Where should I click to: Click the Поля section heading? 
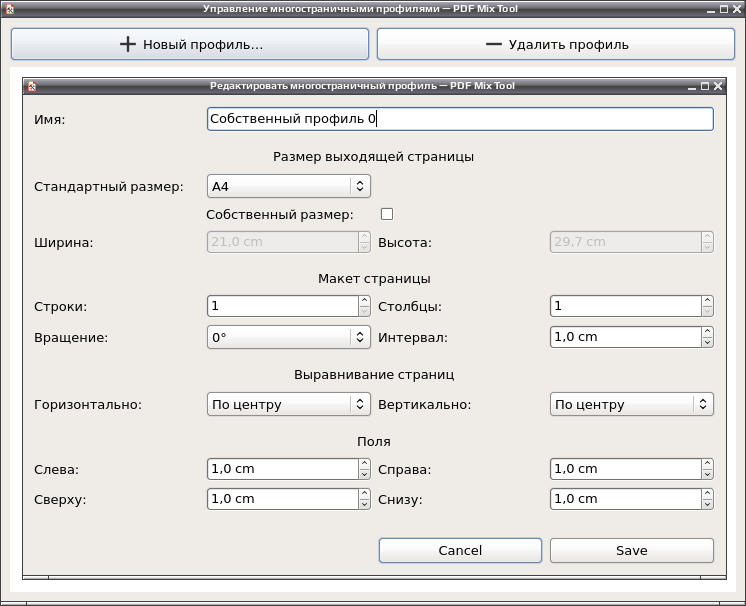pyautogui.click(x=374, y=441)
